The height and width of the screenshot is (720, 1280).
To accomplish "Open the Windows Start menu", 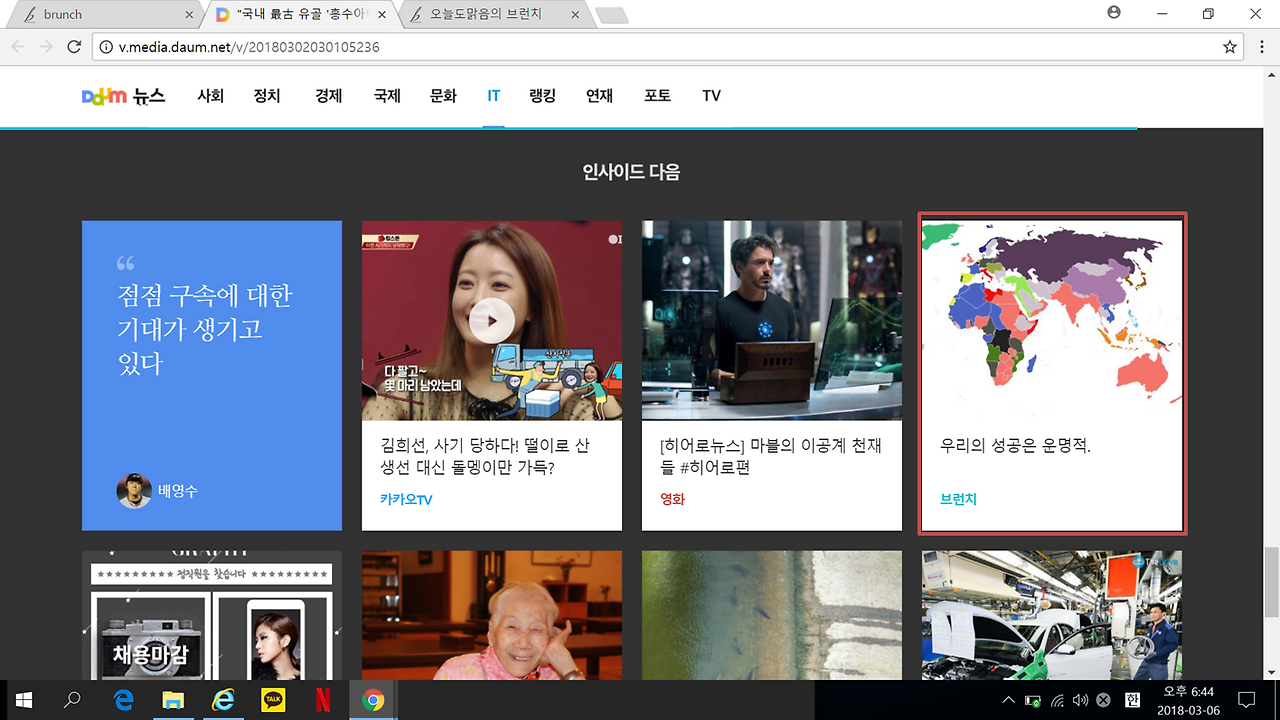I will [23, 700].
